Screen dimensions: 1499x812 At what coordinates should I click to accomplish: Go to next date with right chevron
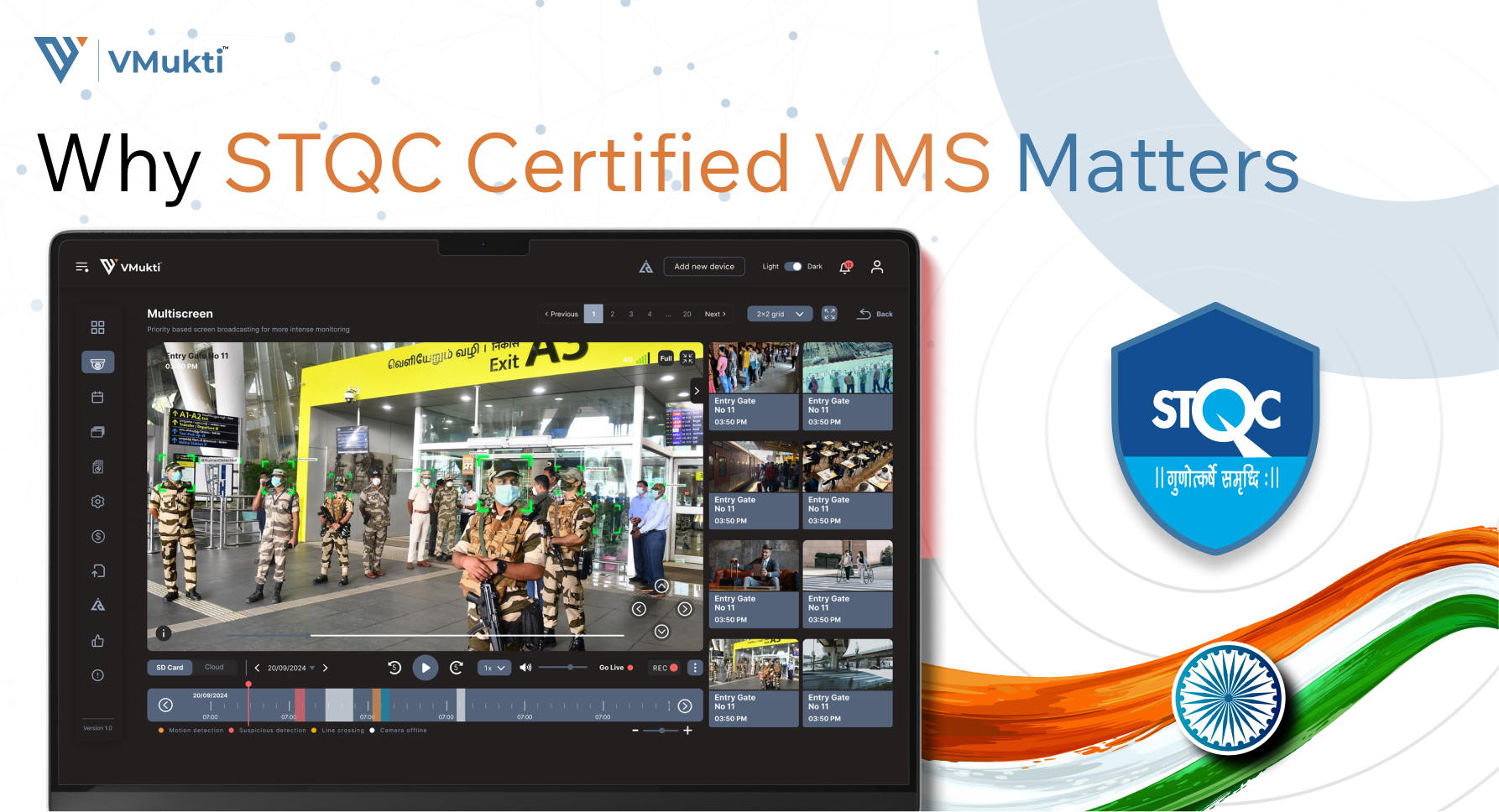326,668
